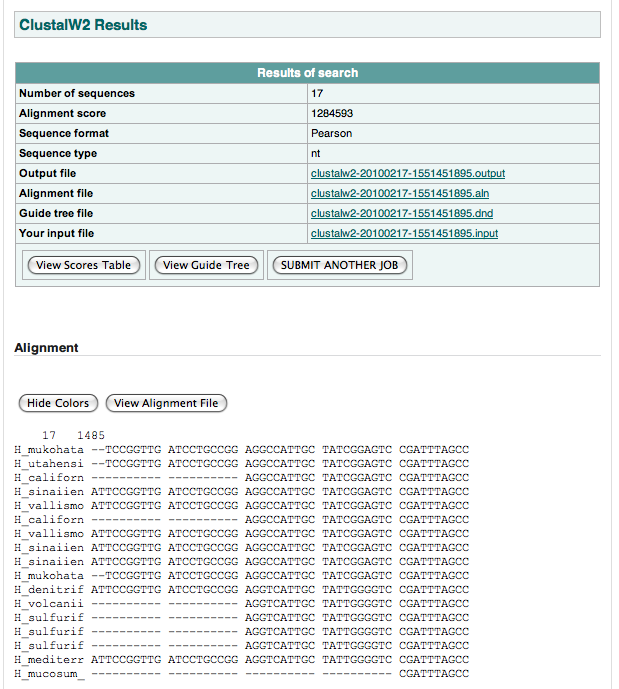The width and height of the screenshot is (619, 689).
Task: Click the Output file label
Action: (47, 174)
